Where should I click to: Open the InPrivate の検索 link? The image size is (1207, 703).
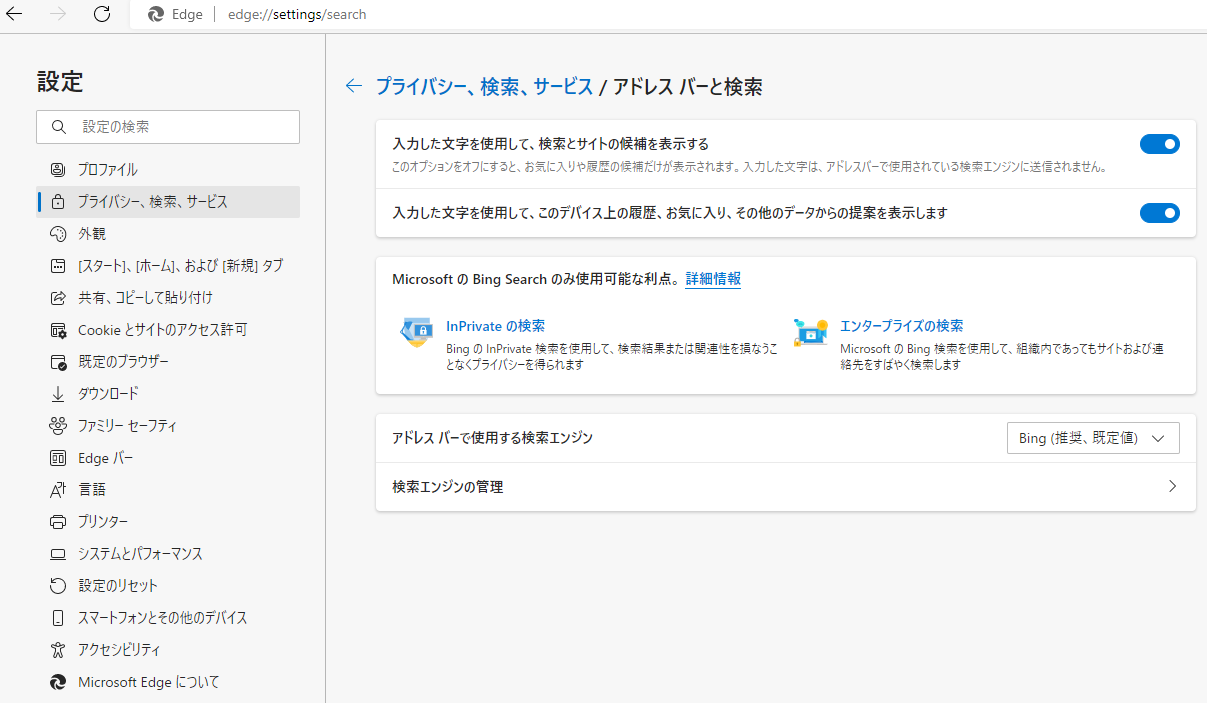495,326
